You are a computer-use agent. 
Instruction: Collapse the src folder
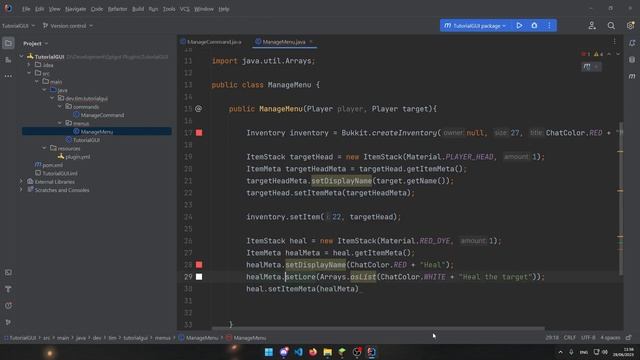point(29,73)
